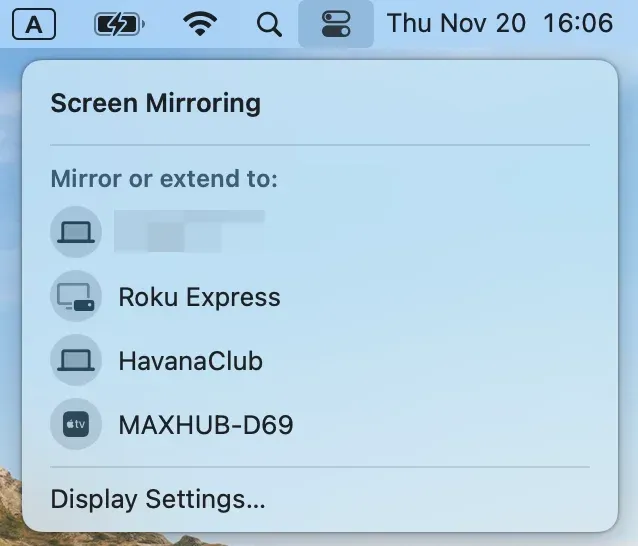Open Spotlight search magnifier icon

click(x=269, y=24)
